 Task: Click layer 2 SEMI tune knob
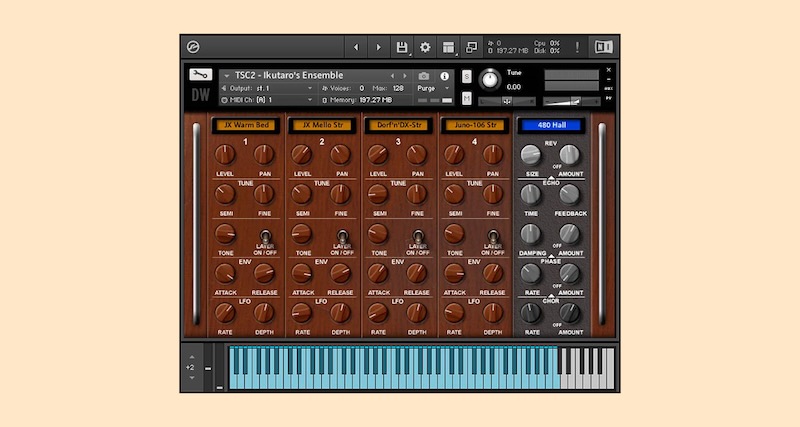pyautogui.click(x=302, y=194)
